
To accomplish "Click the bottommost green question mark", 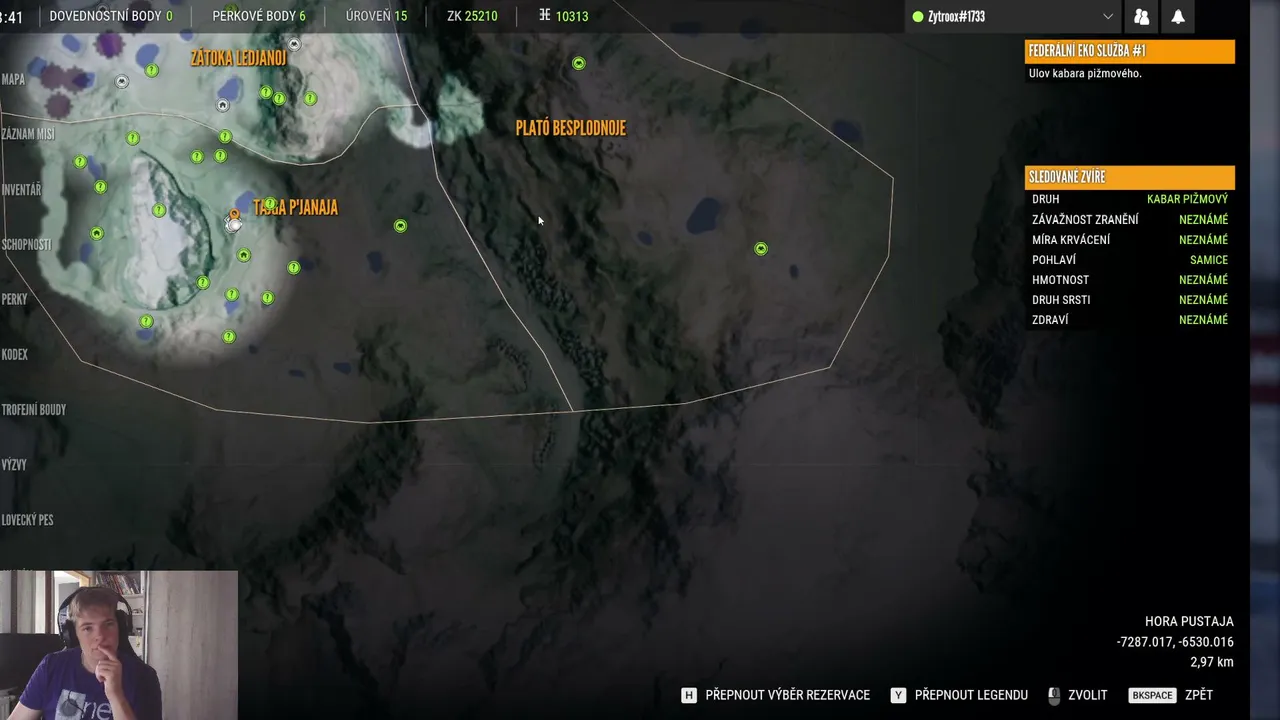I will tap(229, 337).
